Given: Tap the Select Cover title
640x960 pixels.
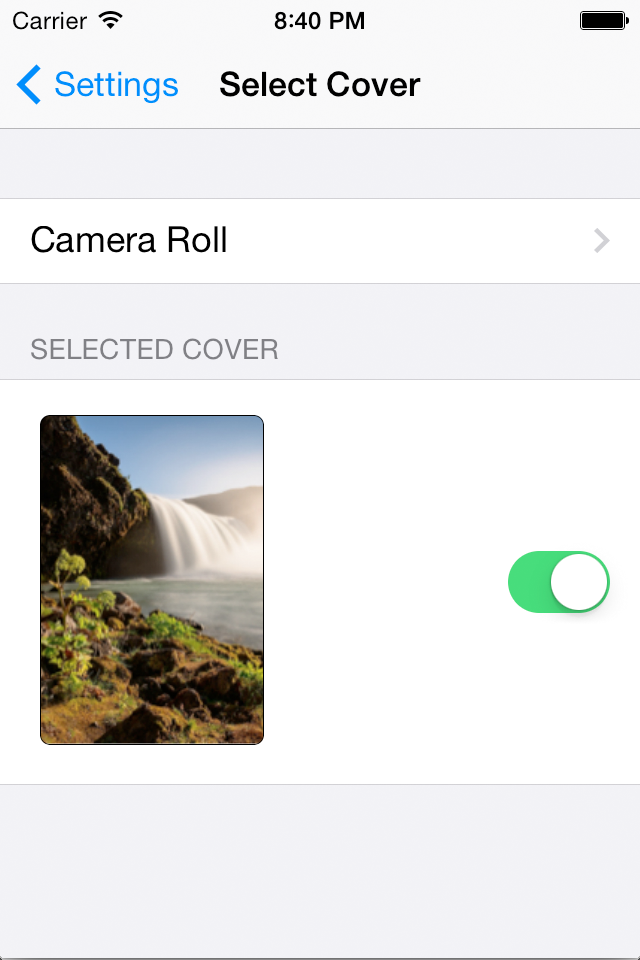Looking at the screenshot, I should click(x=319, y=85).
